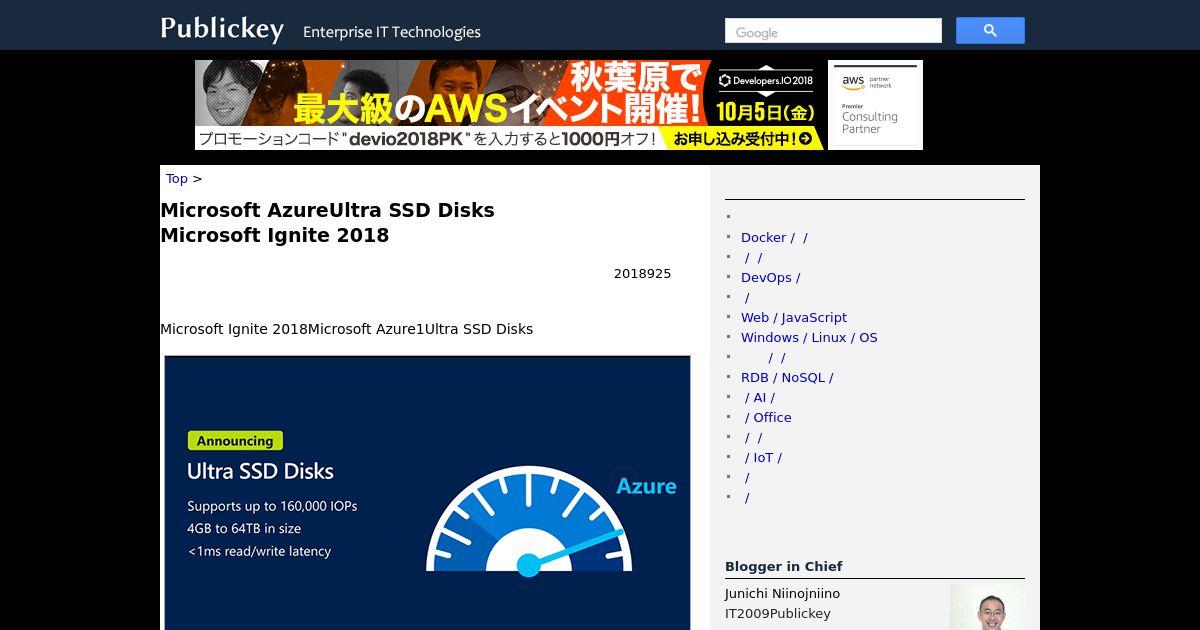Click the Junichi Niinojniino name text
Image resolution: width=1200 pixels, height=630 pixels.
[782, 594]
